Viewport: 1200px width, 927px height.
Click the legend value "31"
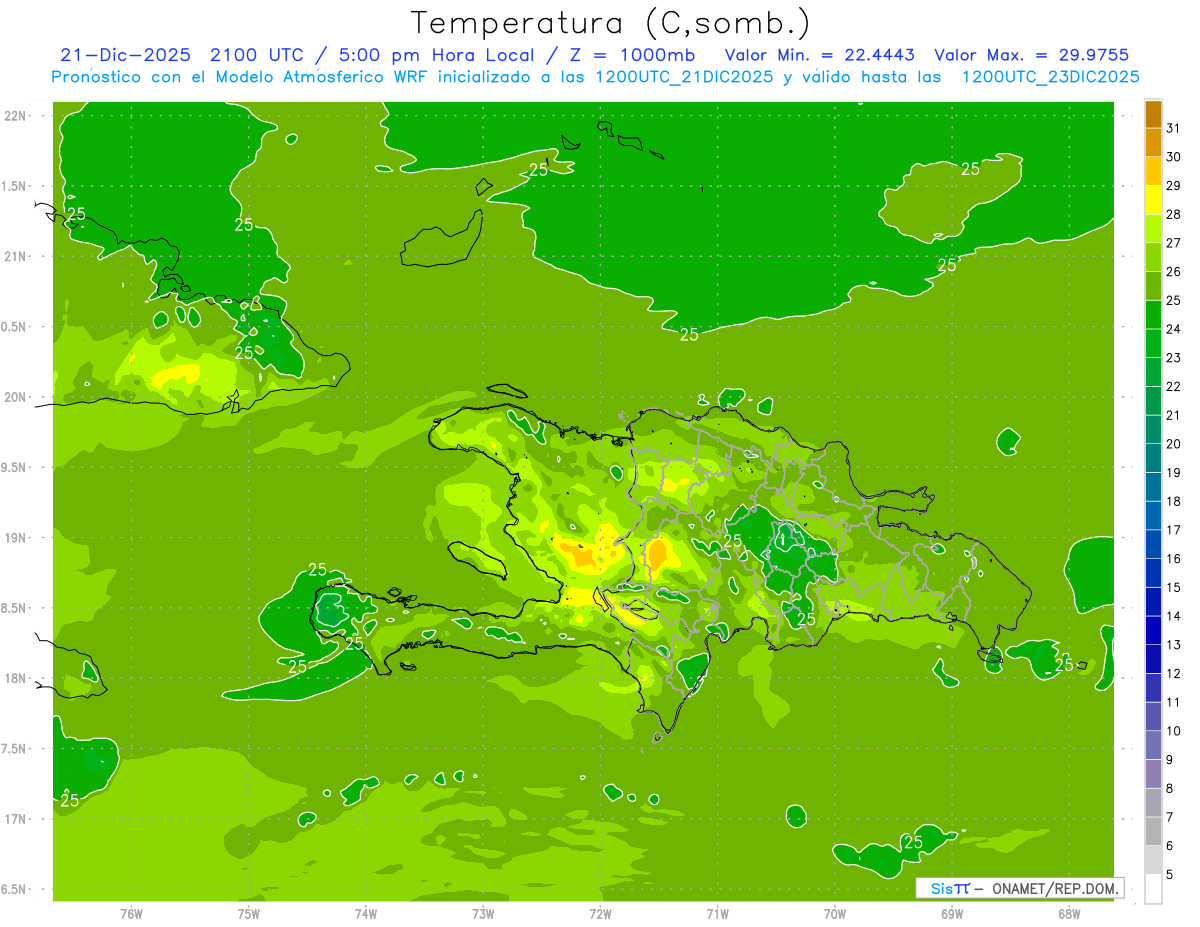[1174, 128]
